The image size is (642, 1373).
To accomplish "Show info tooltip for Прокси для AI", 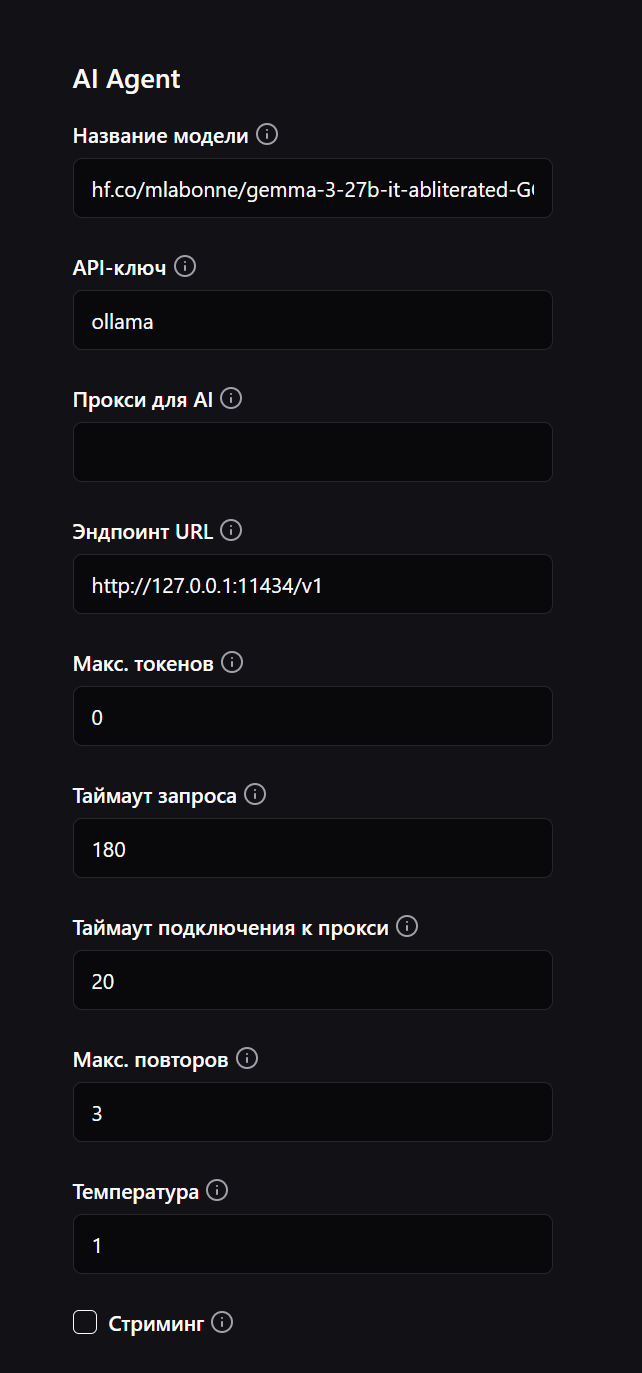I will pyautogui.click(x=231, y=399).
